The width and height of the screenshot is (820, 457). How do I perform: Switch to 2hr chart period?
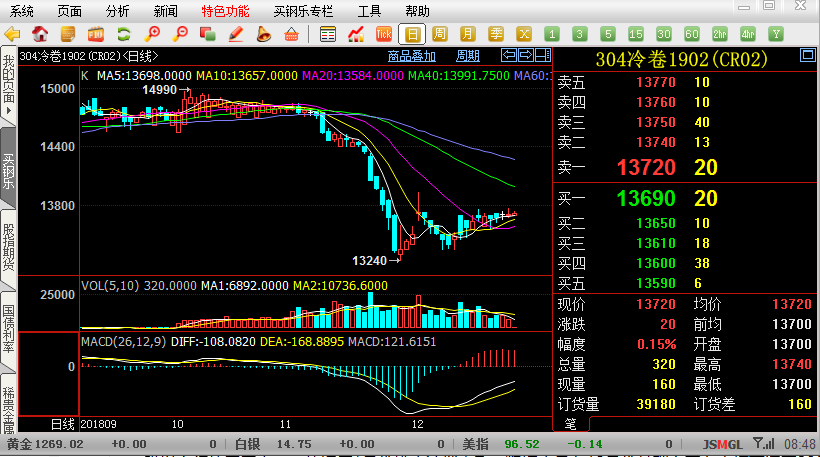(x=720, y=35)
